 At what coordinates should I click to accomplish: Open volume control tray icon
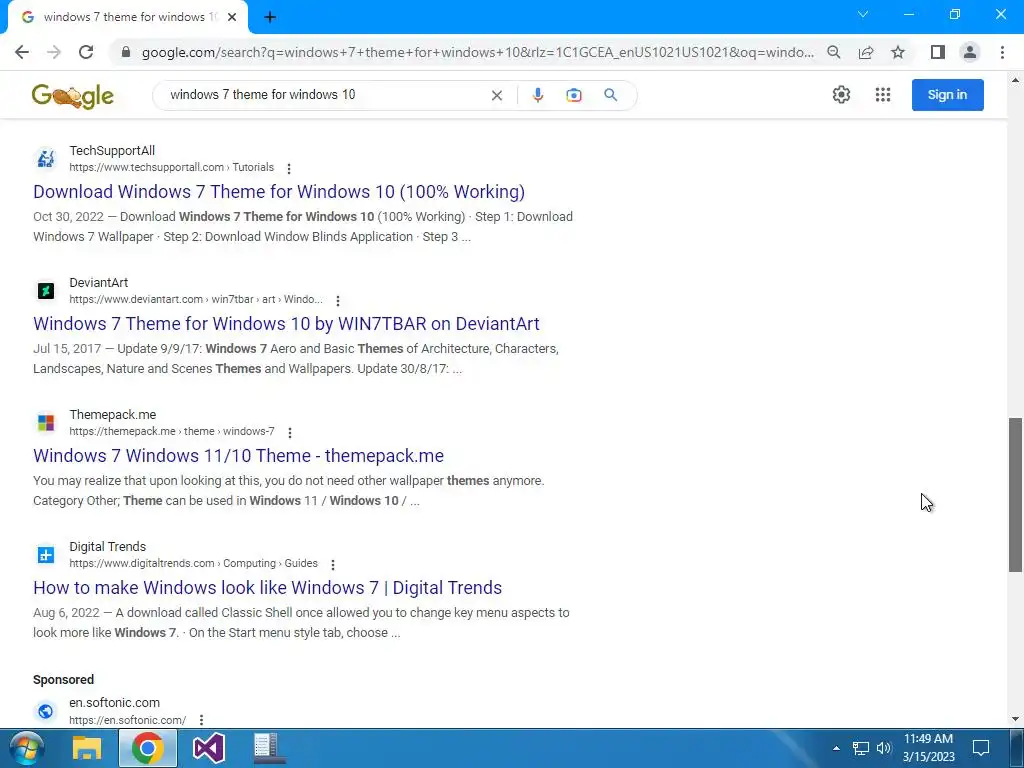point(884,748)
